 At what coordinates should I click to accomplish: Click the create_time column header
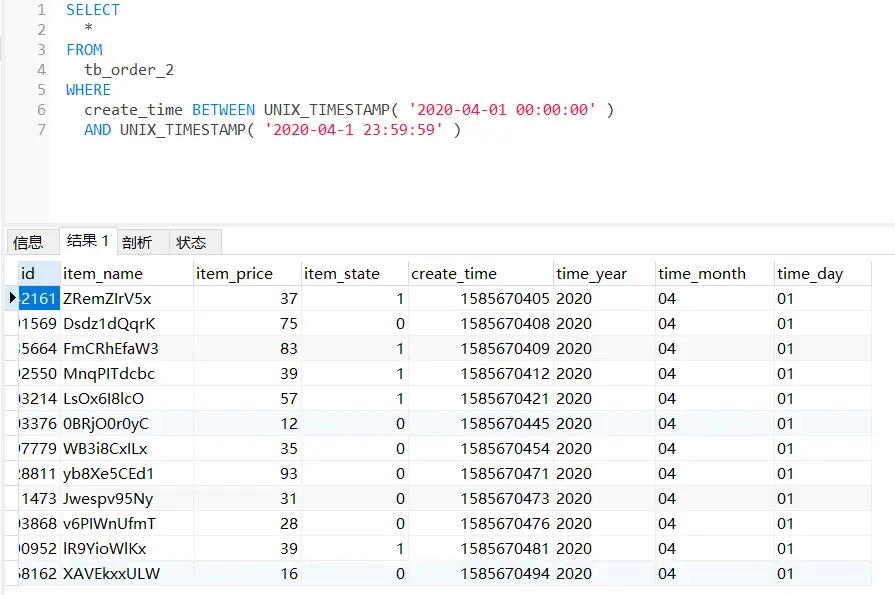click(481, 274)
